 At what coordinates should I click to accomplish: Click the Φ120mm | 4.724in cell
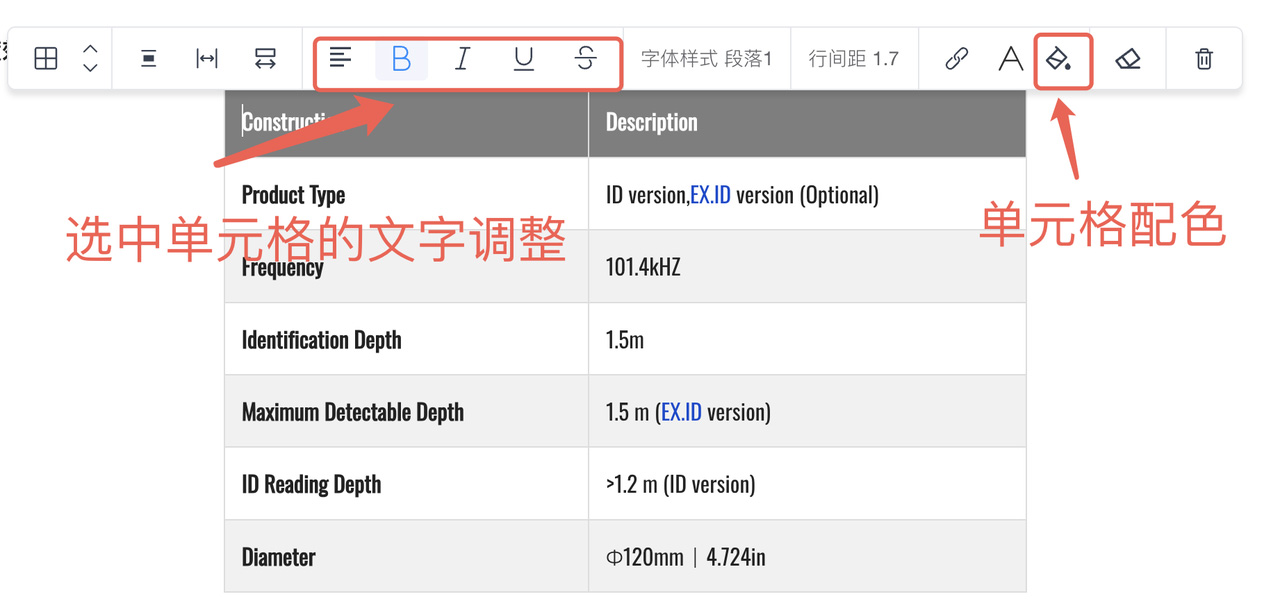pos(807,556)
